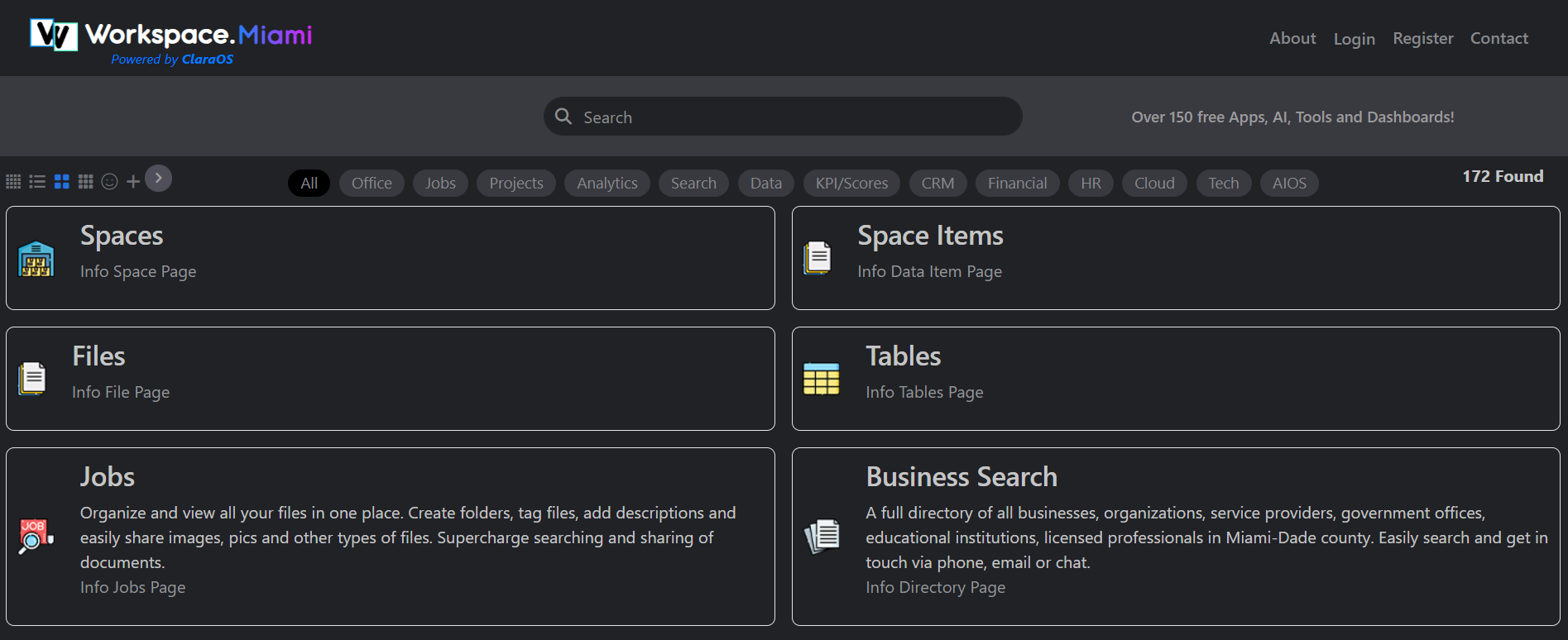Filter apps by KPI/Scores category

[851, 184]
